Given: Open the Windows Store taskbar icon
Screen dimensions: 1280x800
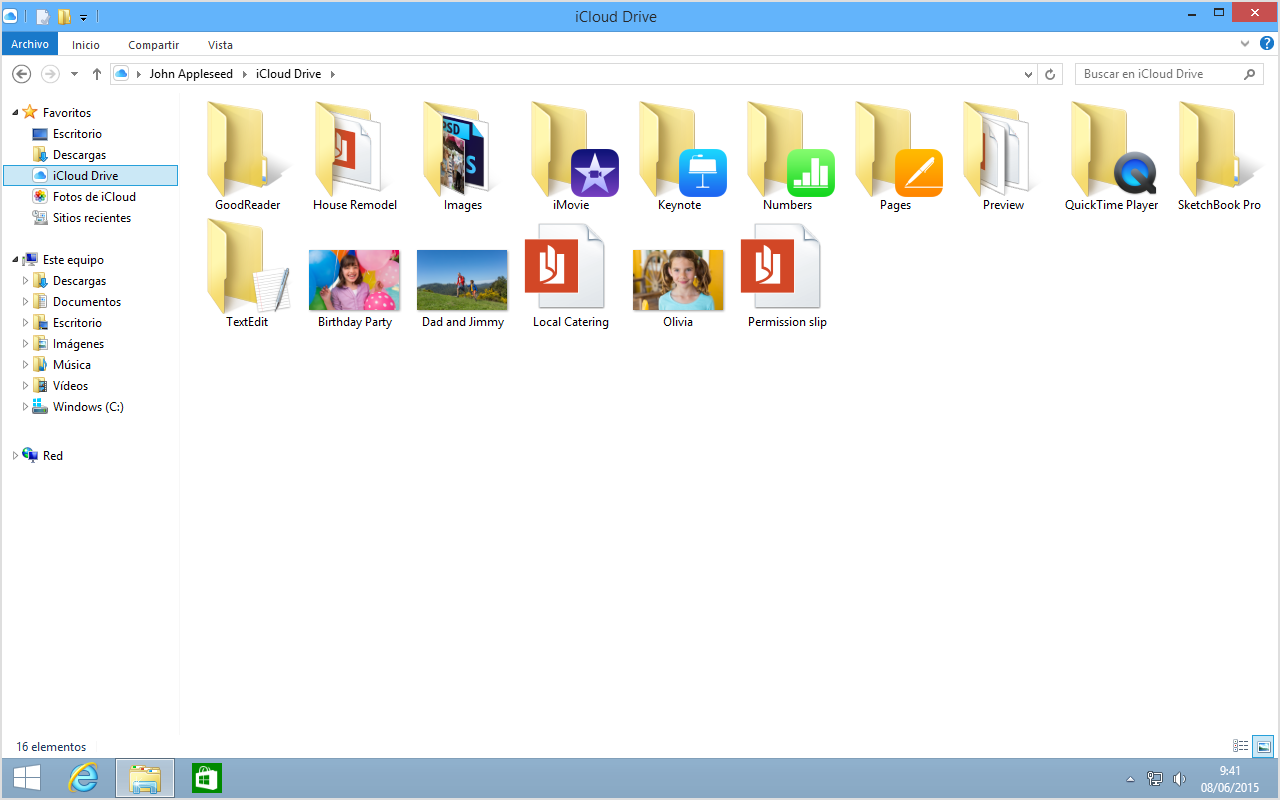Looking at the screenshot, I should 207,778.
